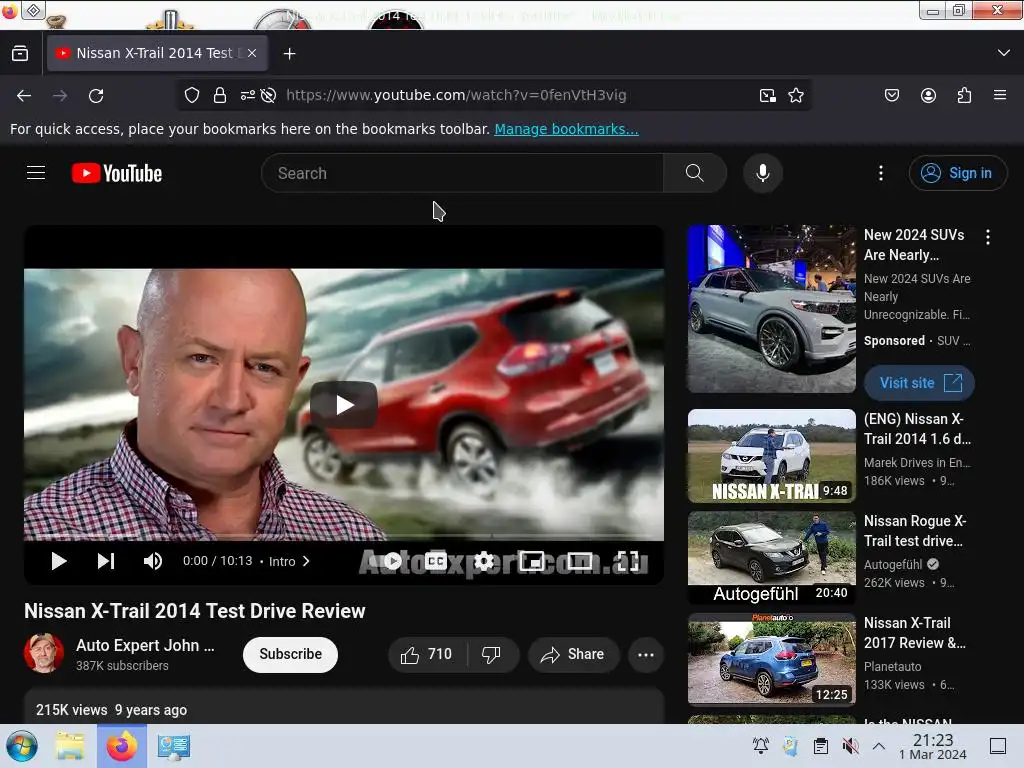
Task: Mute the video player volume
Action: point(153,561)
